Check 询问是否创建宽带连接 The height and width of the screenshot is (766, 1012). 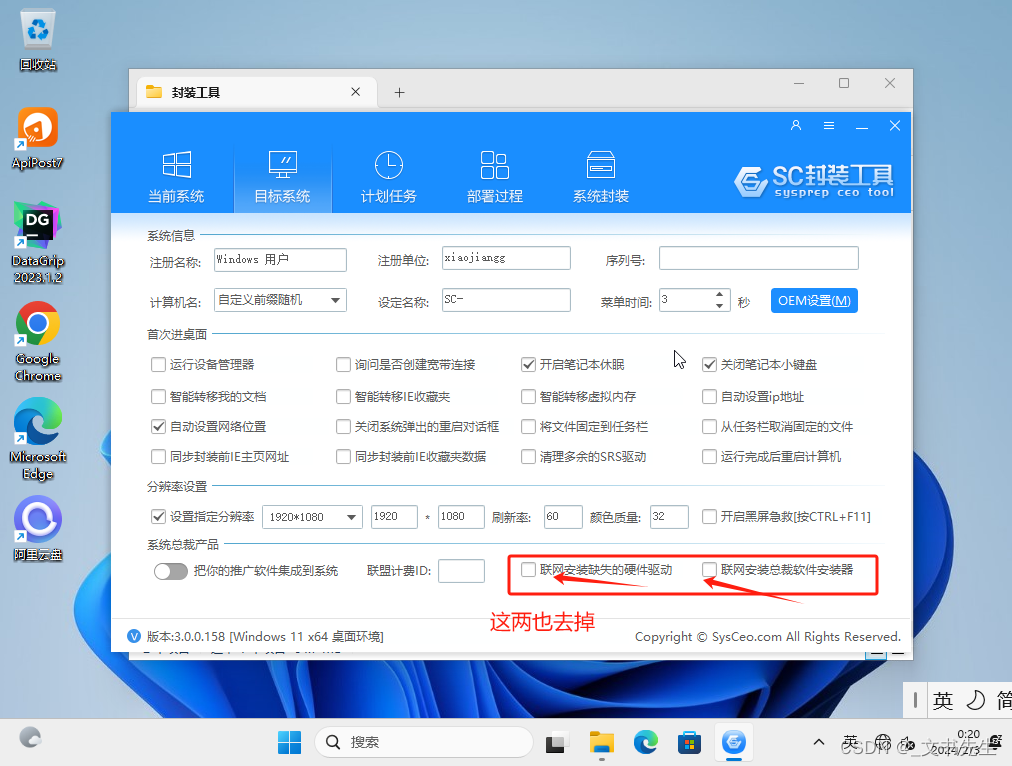(343, 365)
